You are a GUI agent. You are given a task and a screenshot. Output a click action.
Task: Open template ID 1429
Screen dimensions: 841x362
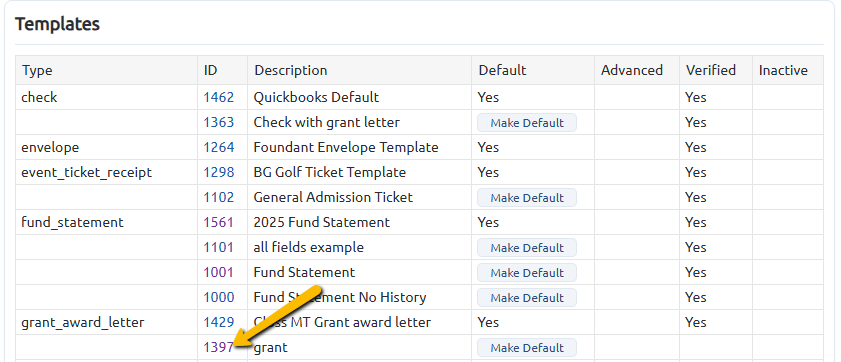pyautogui.click(x=219, y=322)
